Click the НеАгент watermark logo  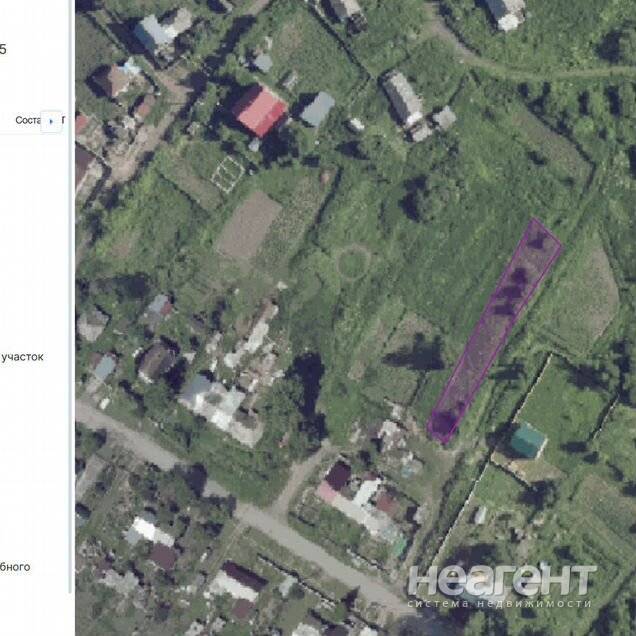click(x=502, y=579)
